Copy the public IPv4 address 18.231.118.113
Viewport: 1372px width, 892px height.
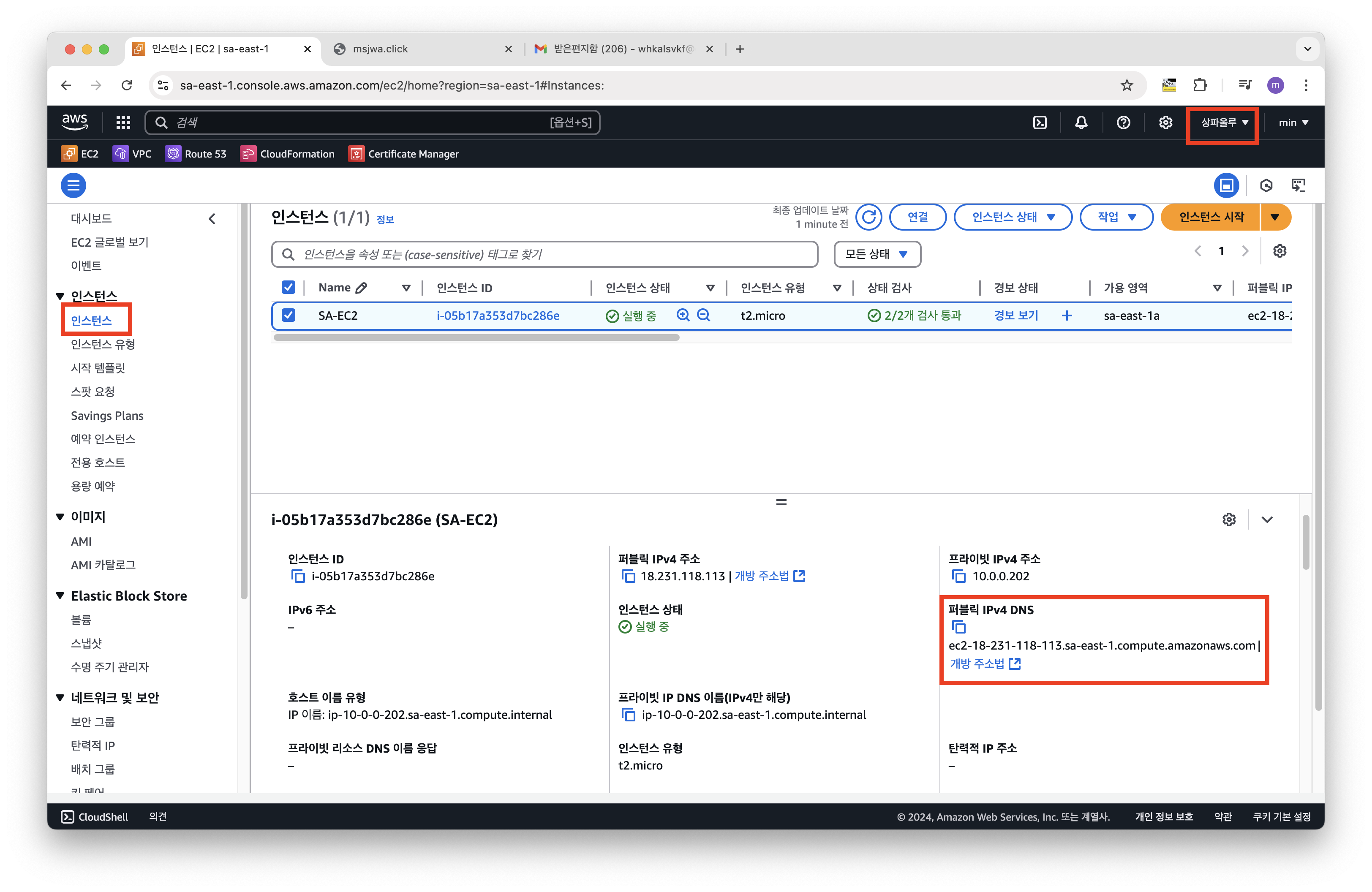tap(628, 576)
